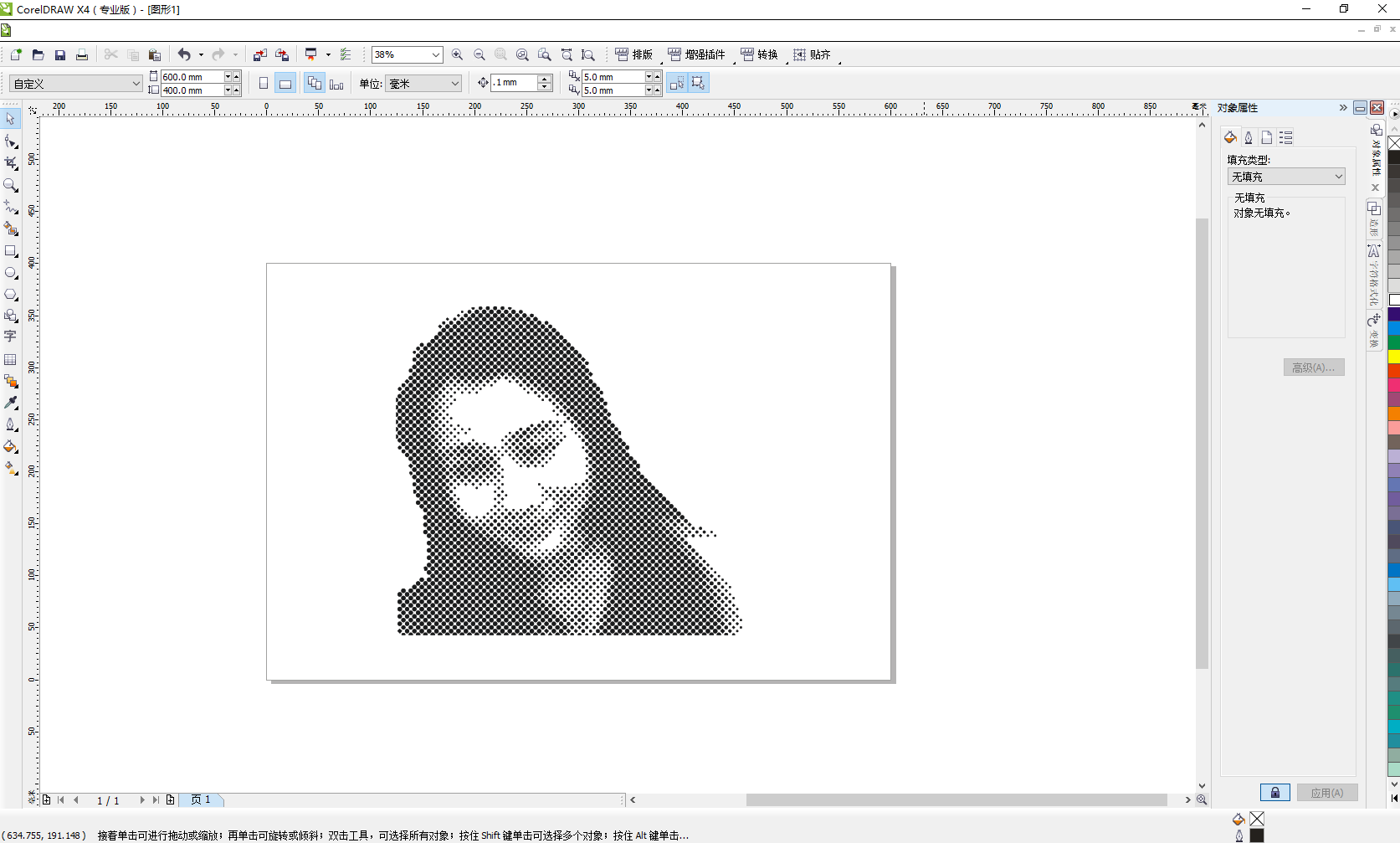Select the Polygon tool
The height and width of the screenshot is (843, 1400).
pyautogui.click(x=11, y=294)
